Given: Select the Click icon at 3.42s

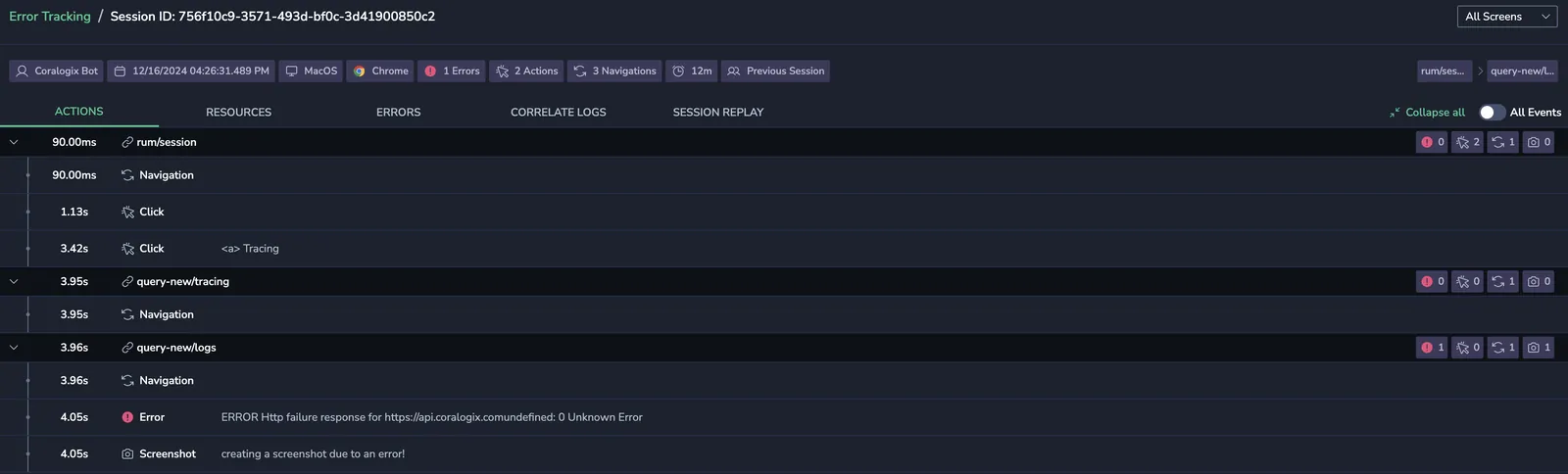Looking at the screenshot, I should point(127,249).
